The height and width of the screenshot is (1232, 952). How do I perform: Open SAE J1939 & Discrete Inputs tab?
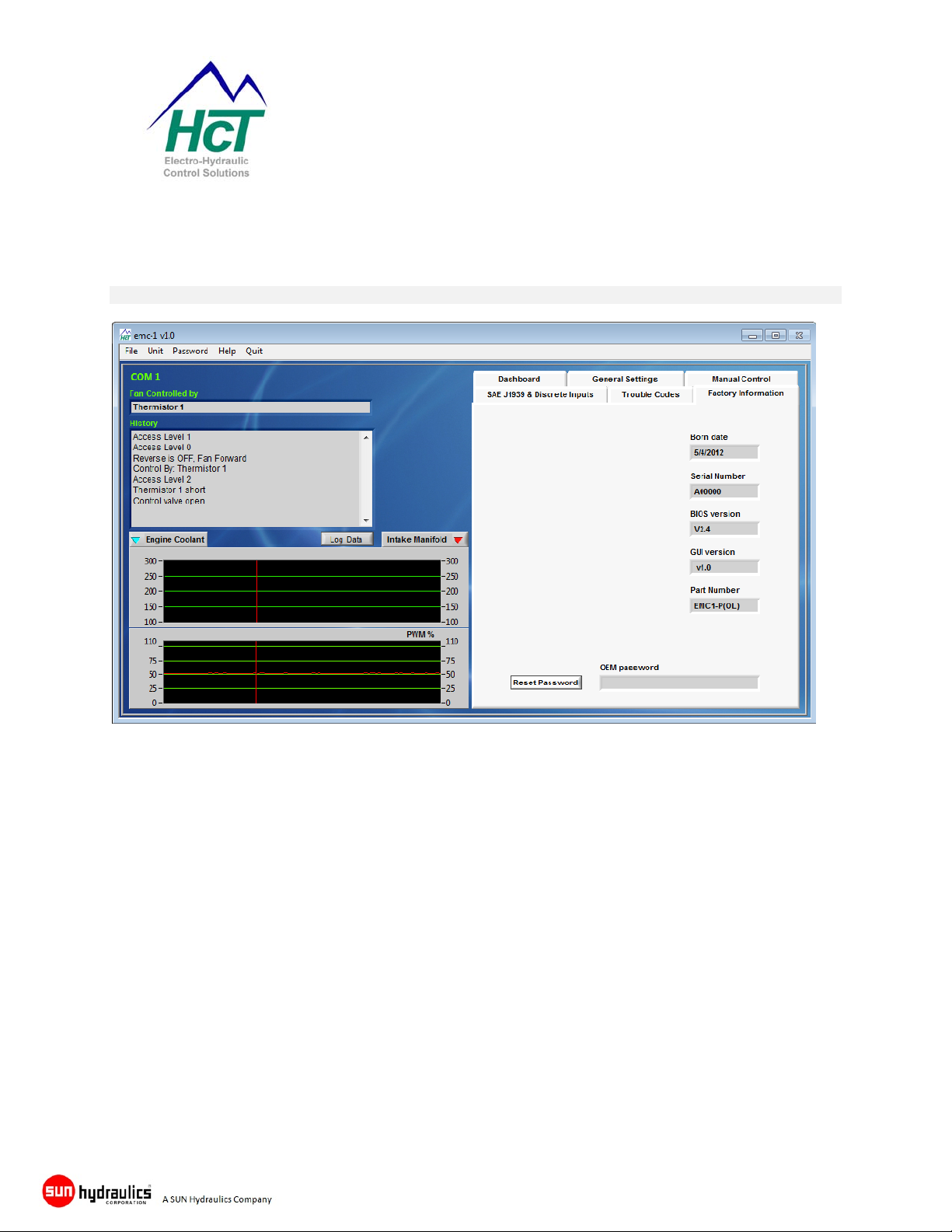coord(540,394)
